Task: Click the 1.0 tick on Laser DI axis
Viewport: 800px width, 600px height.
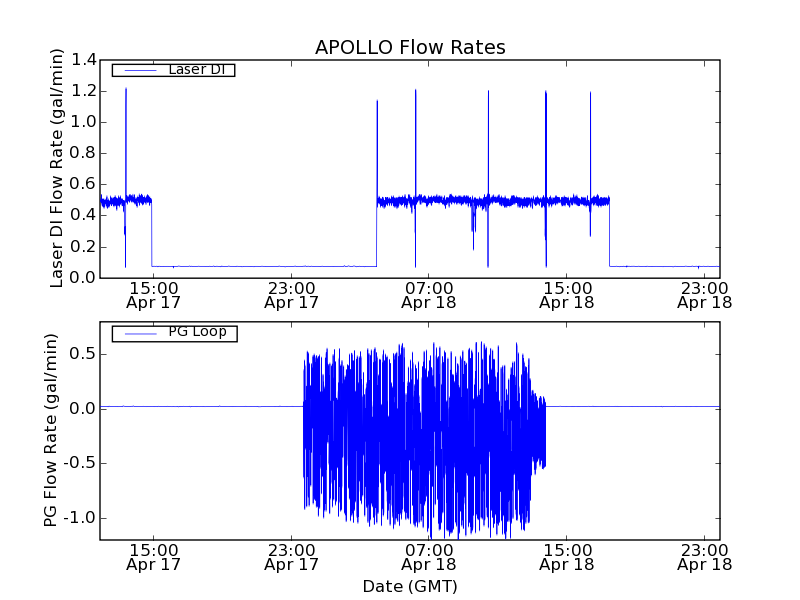Action: [x=83, y=122]
